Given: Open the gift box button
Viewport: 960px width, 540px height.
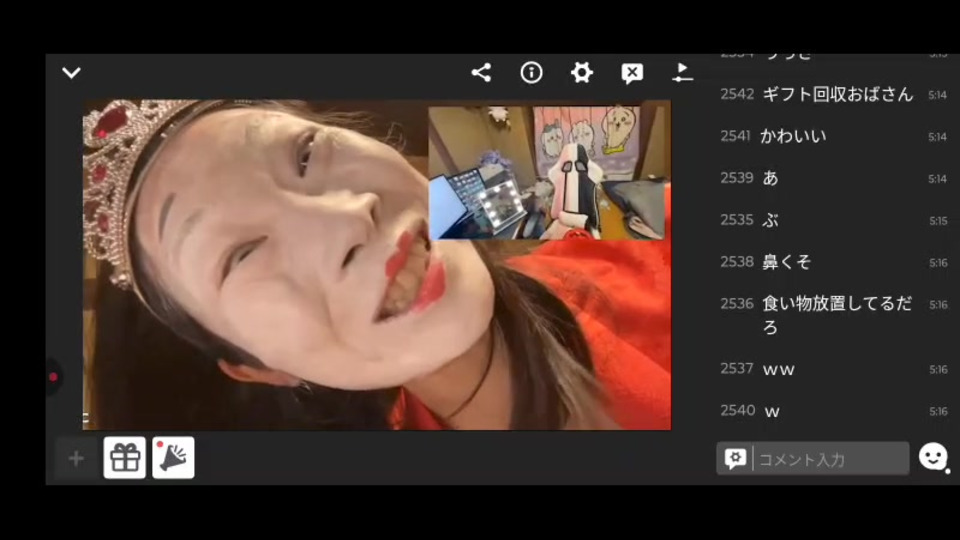Looking at the screenshot, I should [125, 458].
